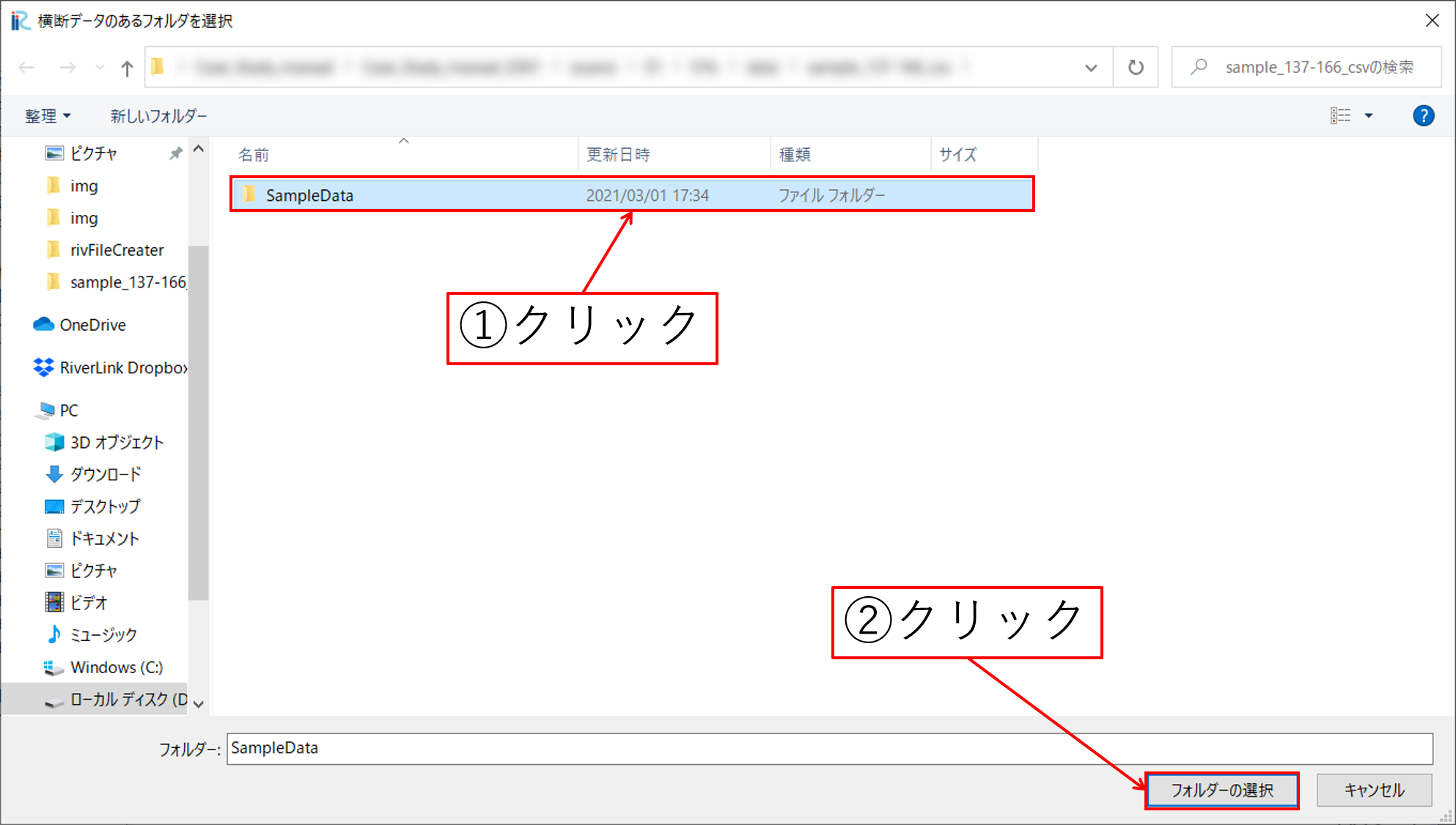This screenshot has width=1456, height=825.
Task: Unpin ピクチャ using the pin icon
Action: [175, 153]
